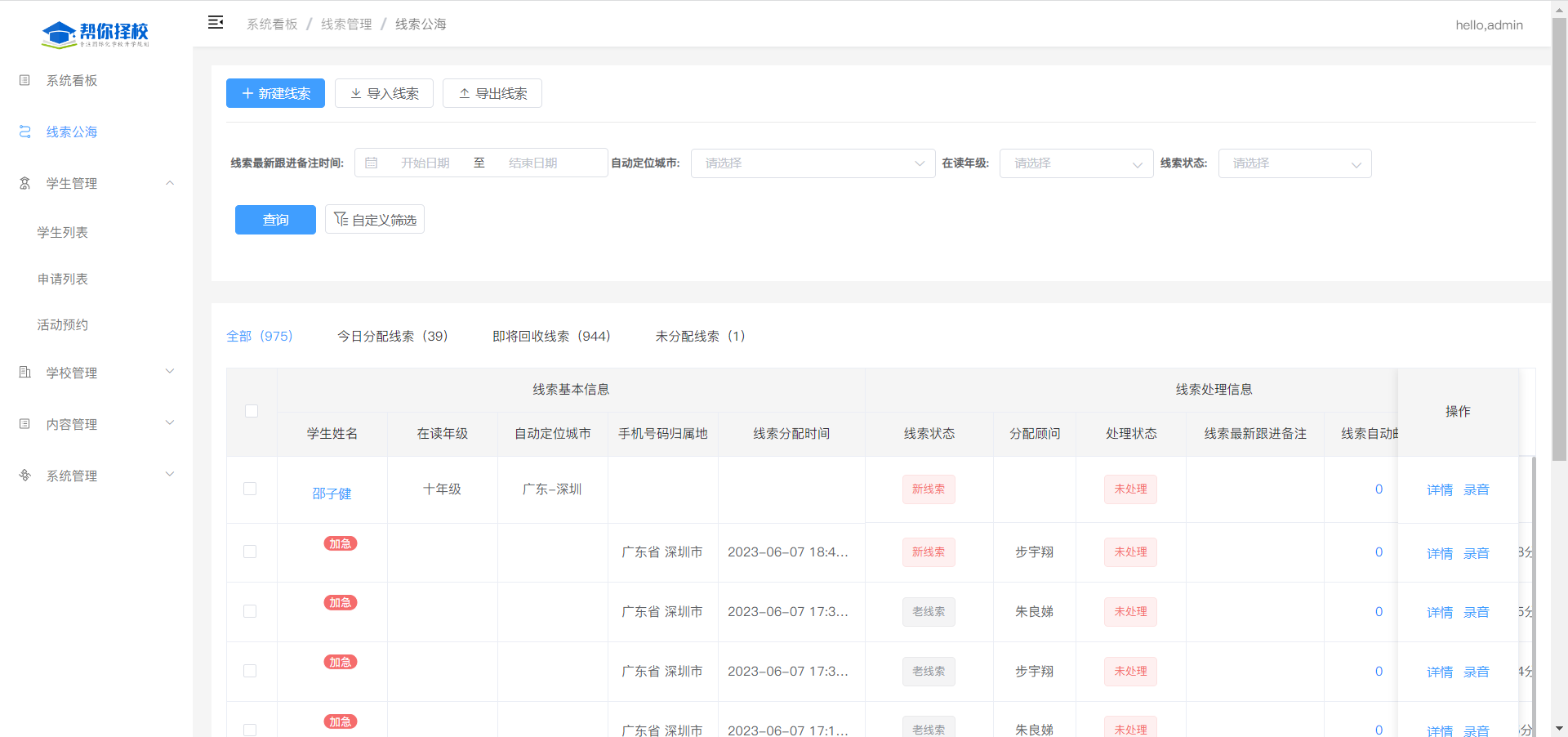Switch to 今日分配线索 (39) tab
This screenshot has width=1568, height=737.
(x=393, y=337)
